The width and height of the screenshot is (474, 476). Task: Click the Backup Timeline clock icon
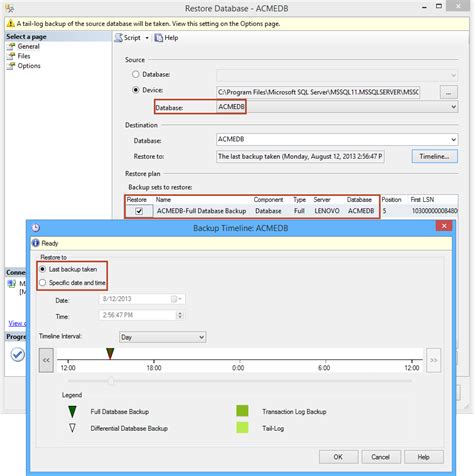tap(36, 228)
